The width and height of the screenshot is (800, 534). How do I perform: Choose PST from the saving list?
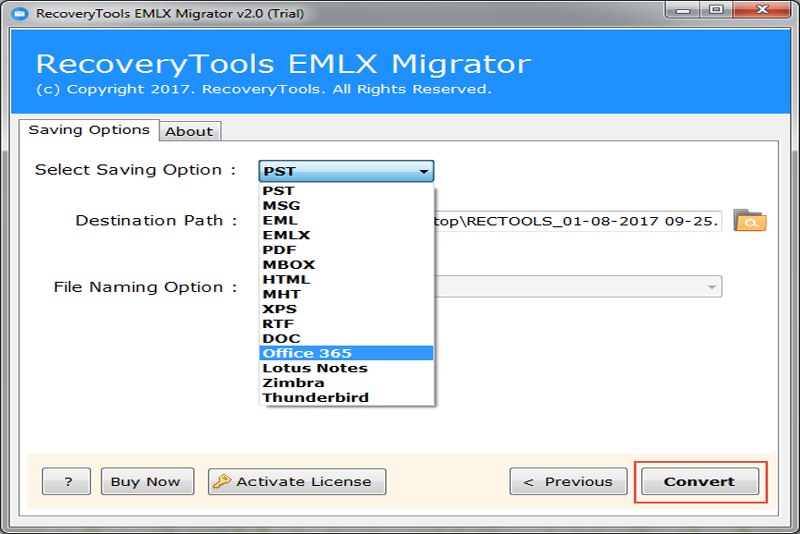[x=346, y=191]
